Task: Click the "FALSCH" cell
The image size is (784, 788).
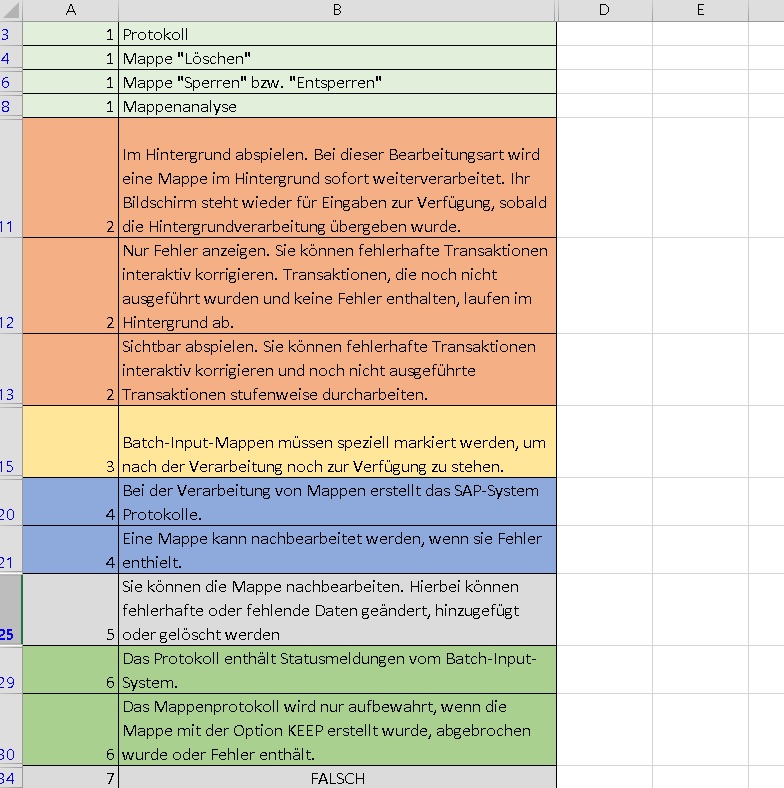Action: click(x=338, y=777)
